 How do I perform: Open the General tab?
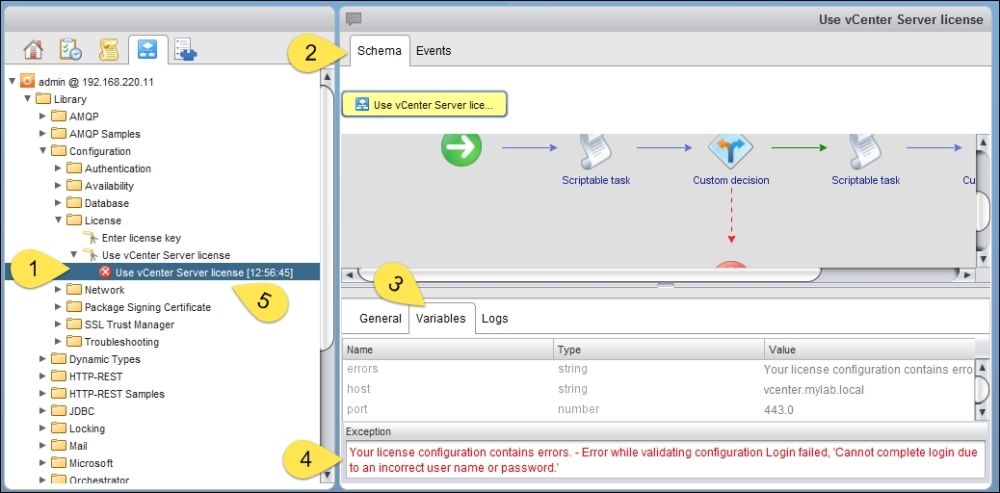pos(380,318)
